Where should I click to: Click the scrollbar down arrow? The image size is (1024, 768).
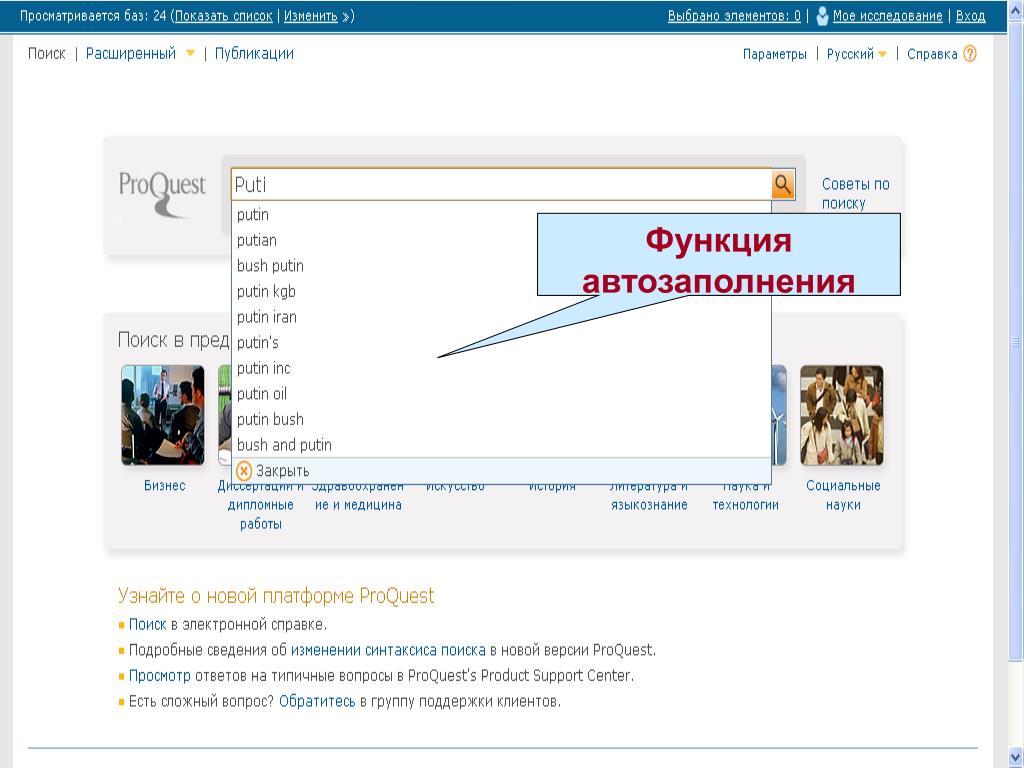click(1016, 756)
